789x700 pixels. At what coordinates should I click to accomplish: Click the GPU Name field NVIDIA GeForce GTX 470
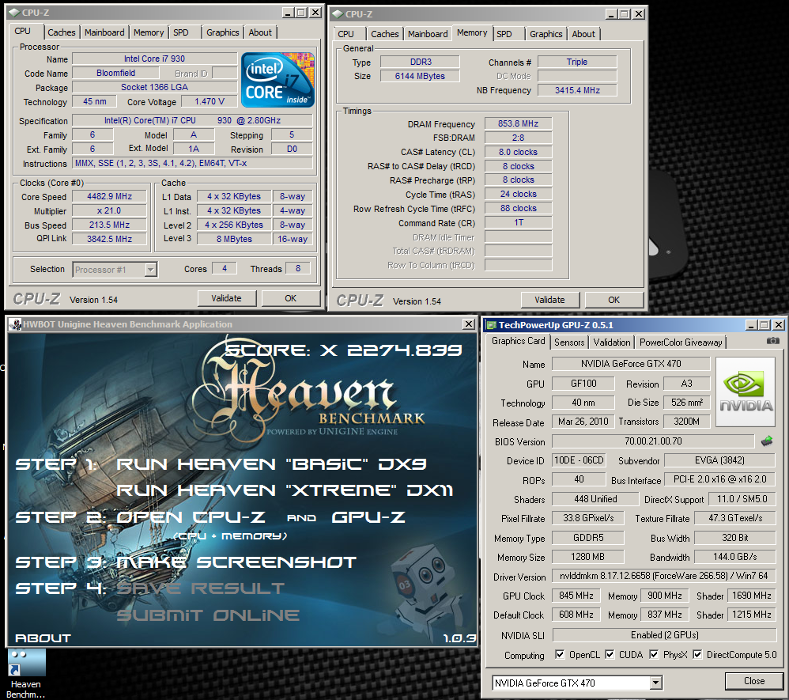pos(631,364)
